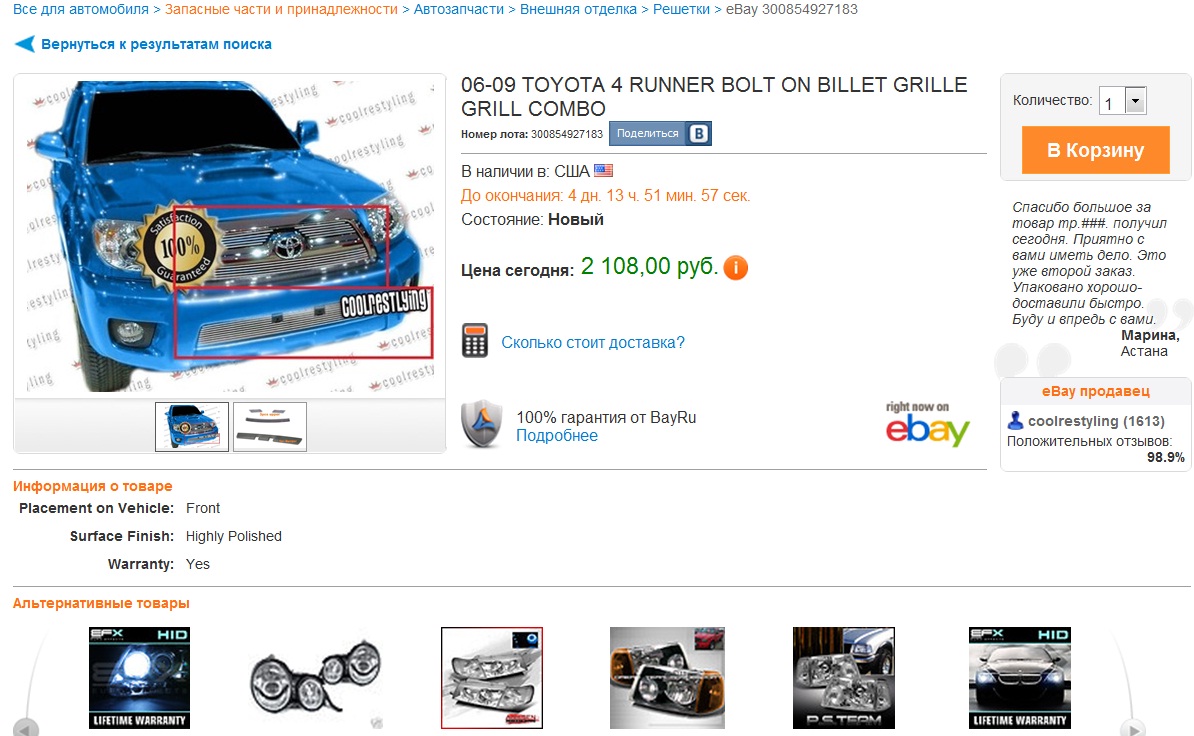Add item with В Корзину button
The image size is (1194, 736).
pyautogui.click(x=1095, y=150)
